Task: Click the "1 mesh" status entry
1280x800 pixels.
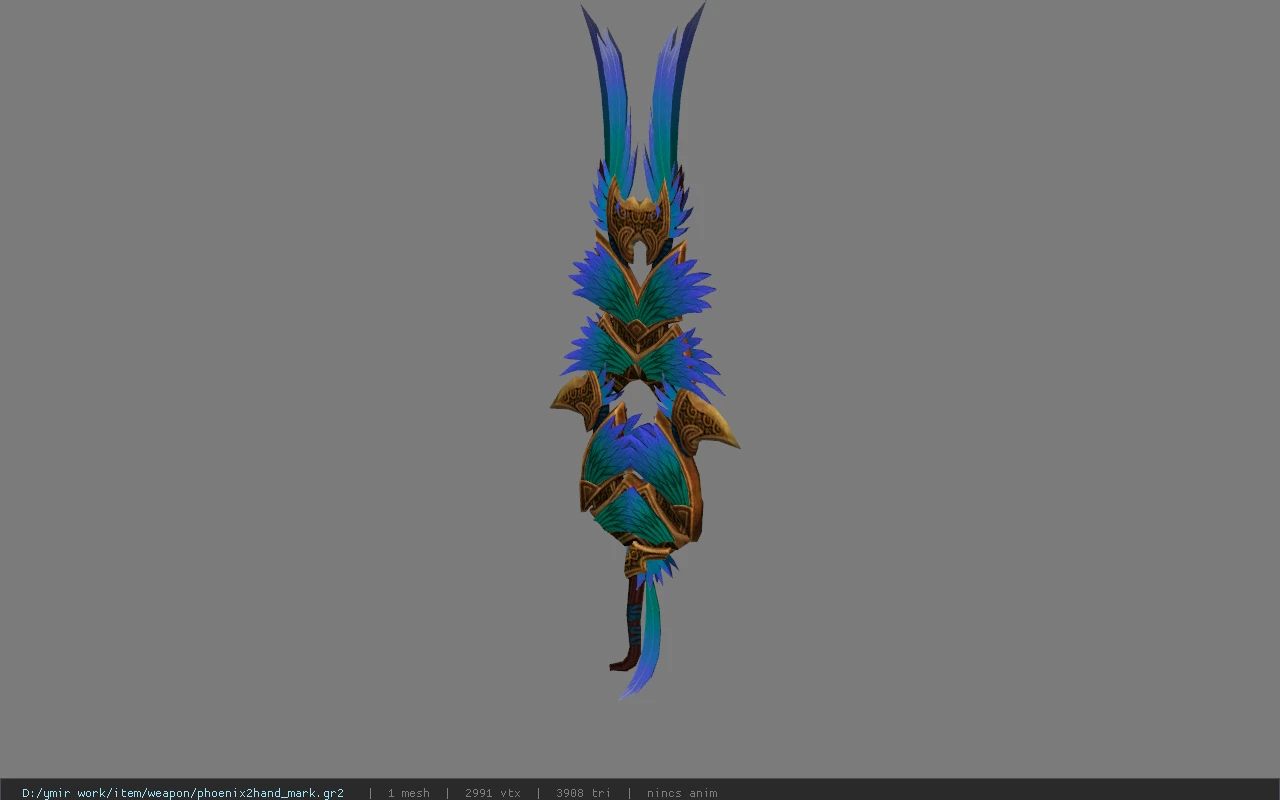Action: (x=408, y=793)
